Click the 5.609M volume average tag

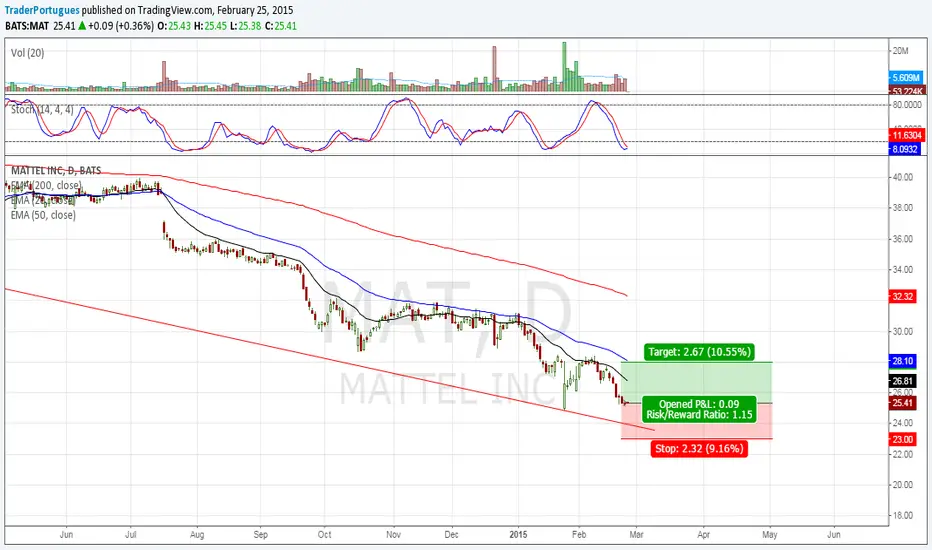pyautogui.click(x=906, y=78)
